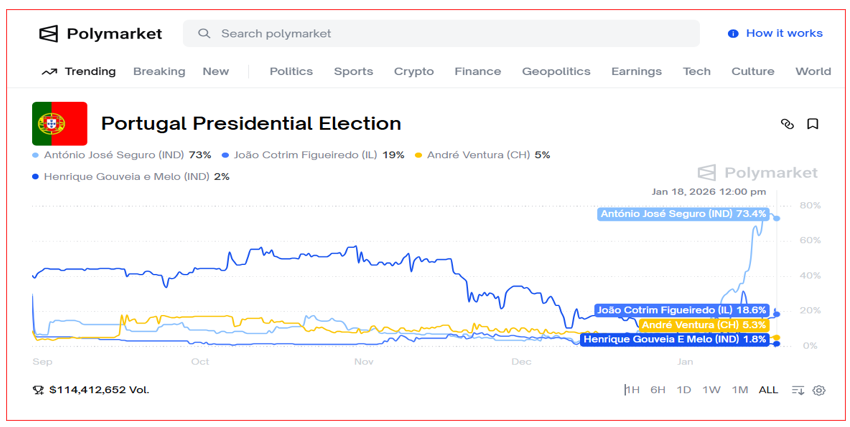Click the Polymarket logo icon
This screenshot has width=850, height=427.
49,34
